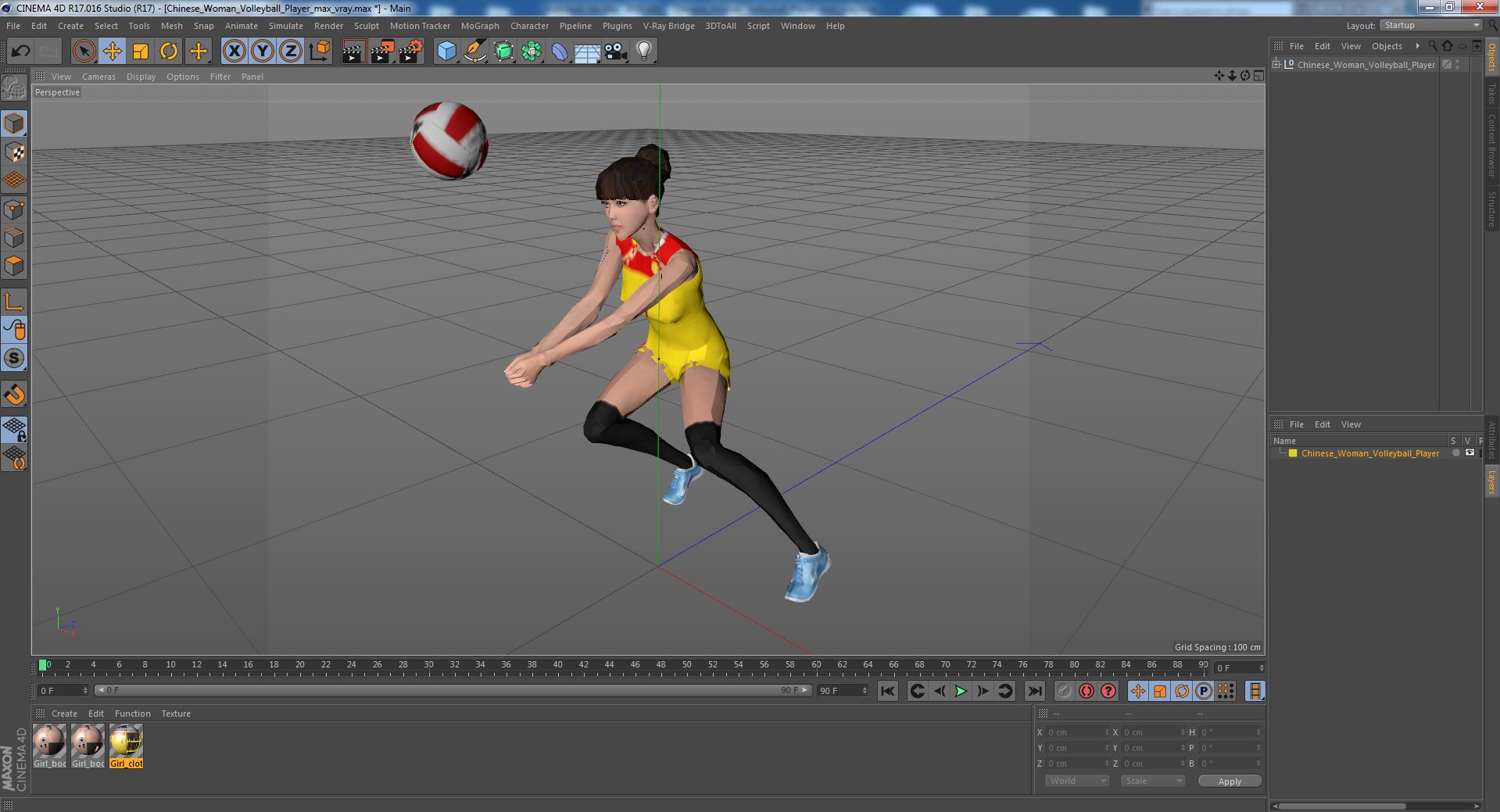Render to Picture Viewer
This screenshot has height=812, width=1500.
(x=382, y=52)
